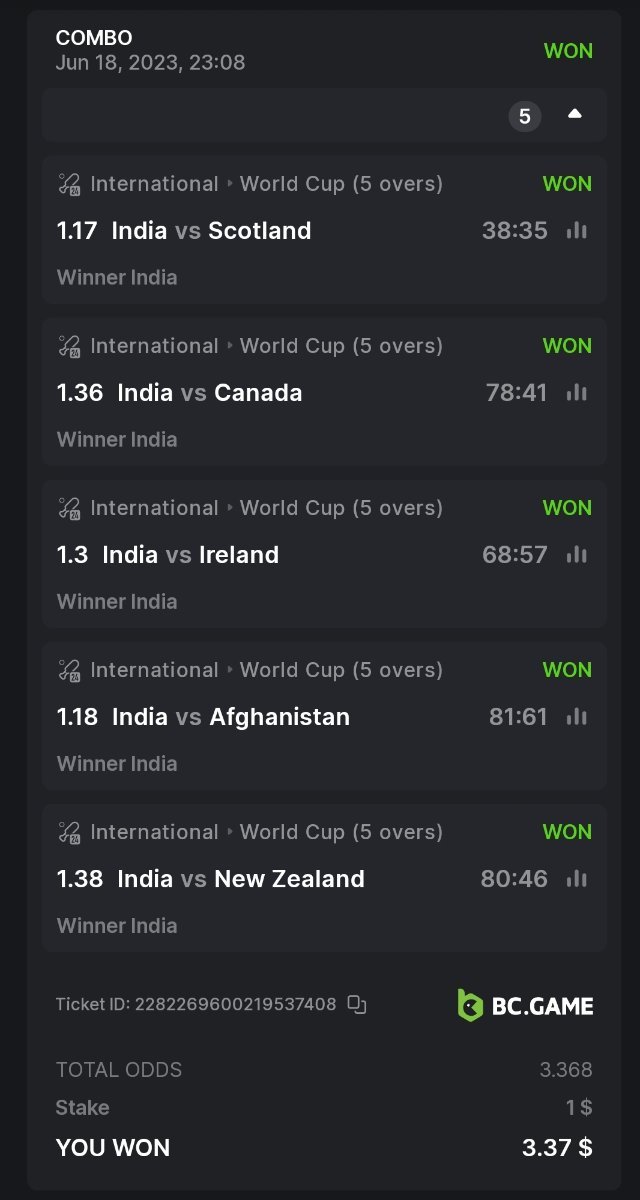Click the Ticket ID number text
The height and width of the screenshot is (1200, 640).
tap(235, 1005)
